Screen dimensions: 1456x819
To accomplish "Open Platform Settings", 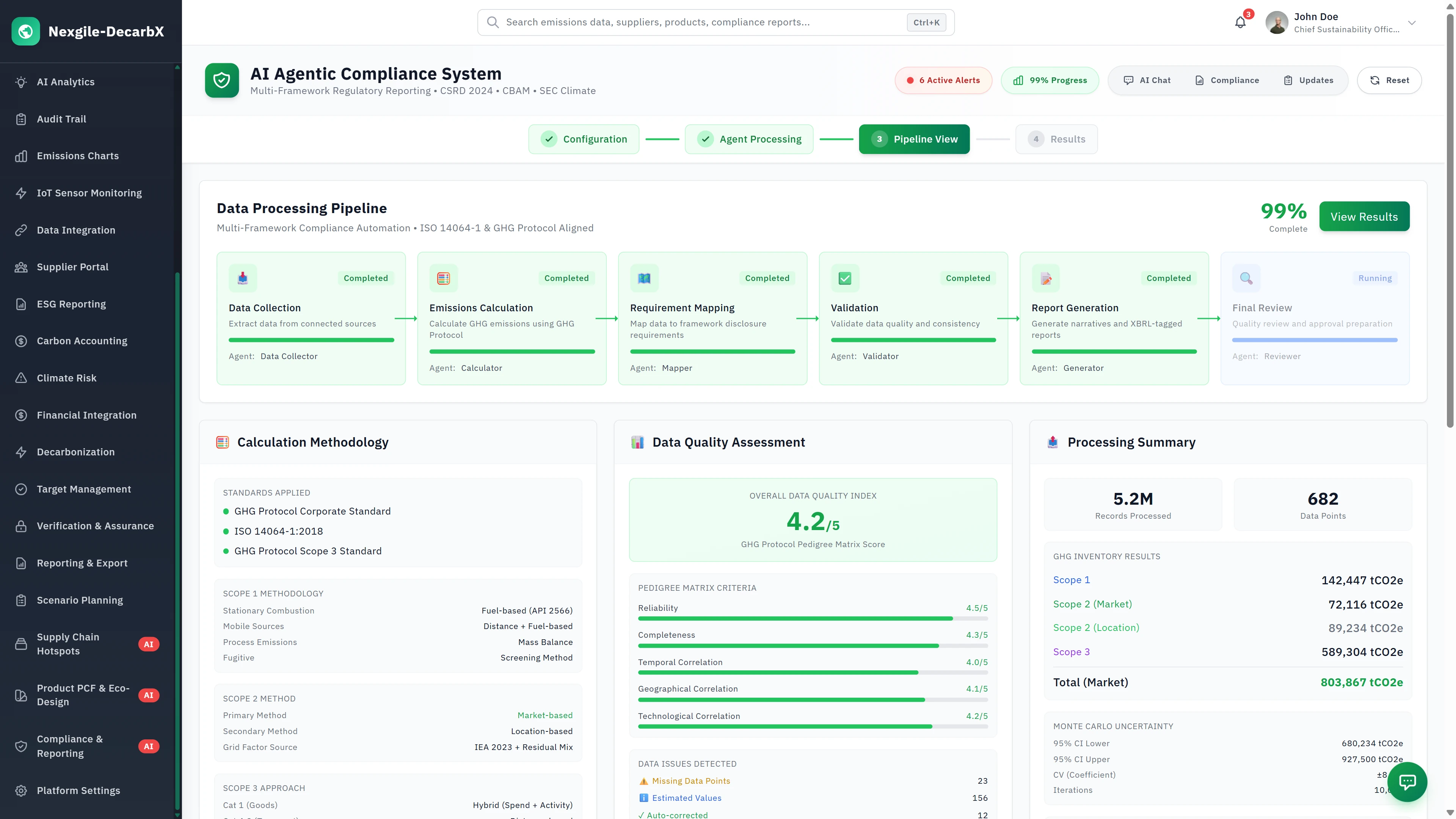I will [78, 790].
